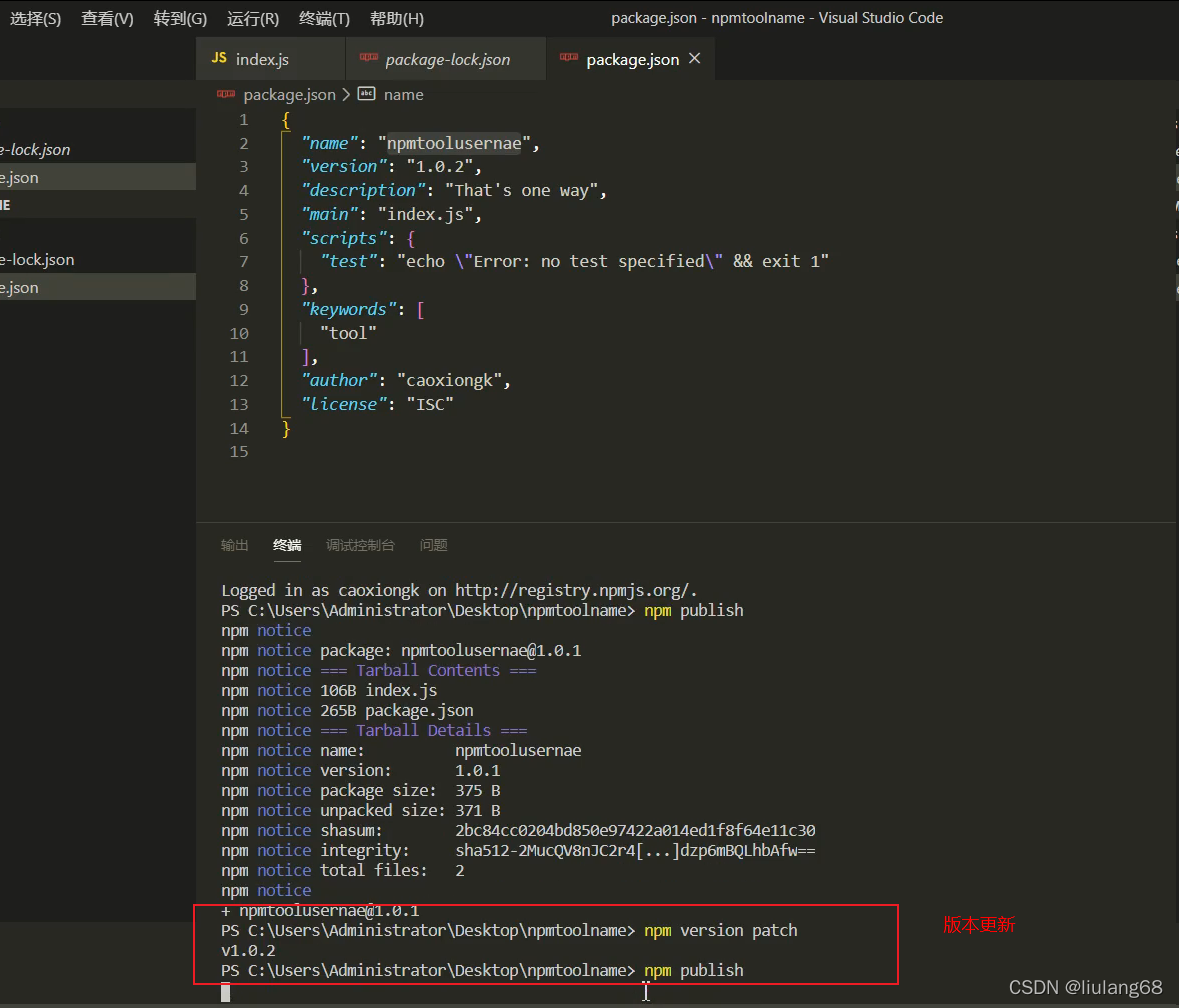Click the integrity sha512 value

pyautogui.click(x=635, y=851)
